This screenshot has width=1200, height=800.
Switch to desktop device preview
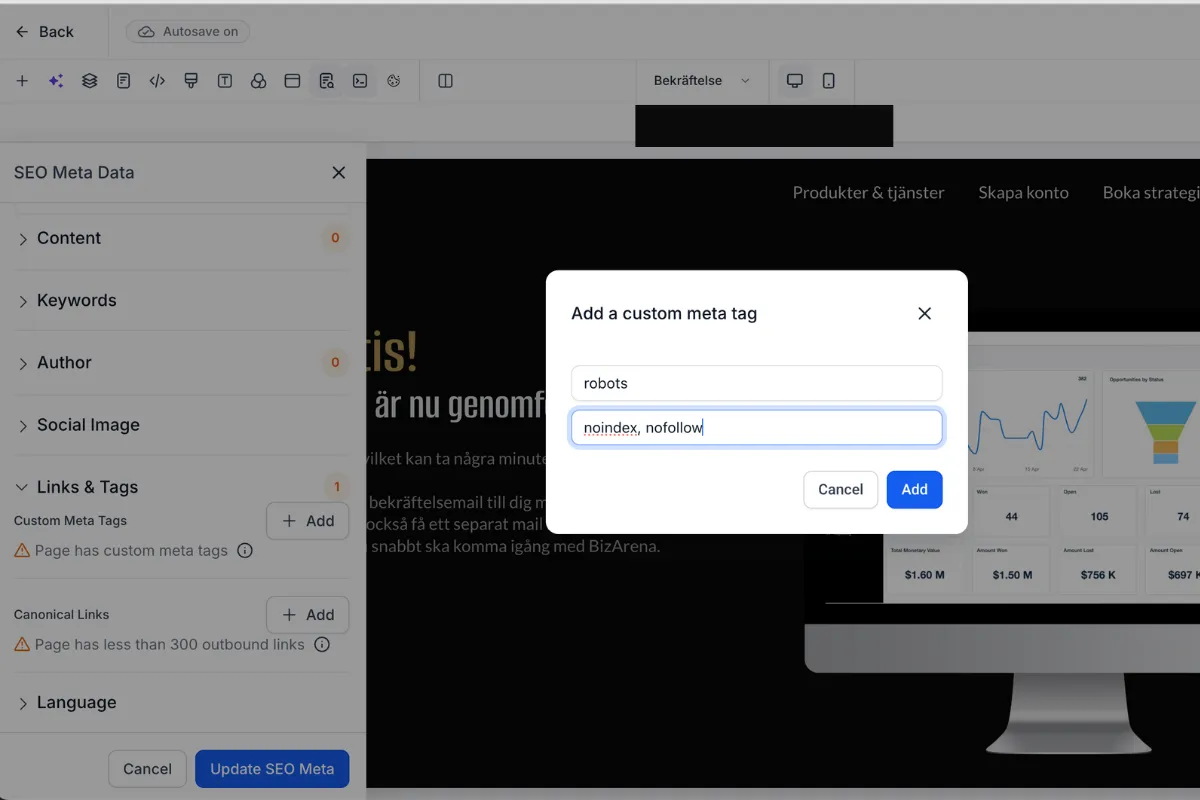point(795,81)
